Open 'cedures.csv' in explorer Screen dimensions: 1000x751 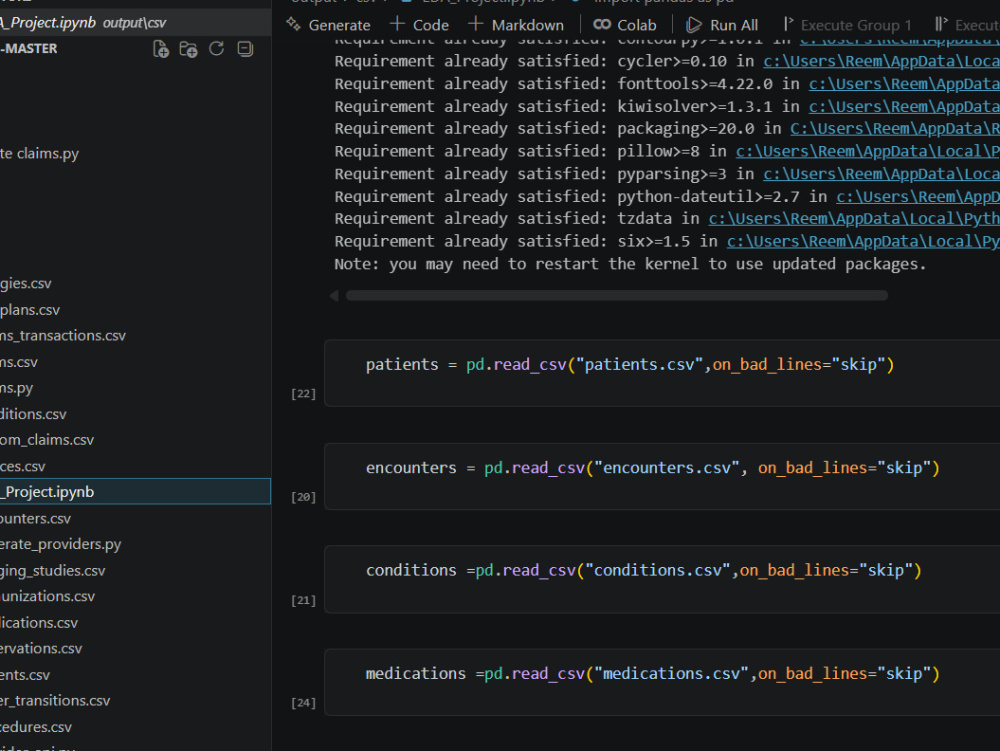[36, 727]
